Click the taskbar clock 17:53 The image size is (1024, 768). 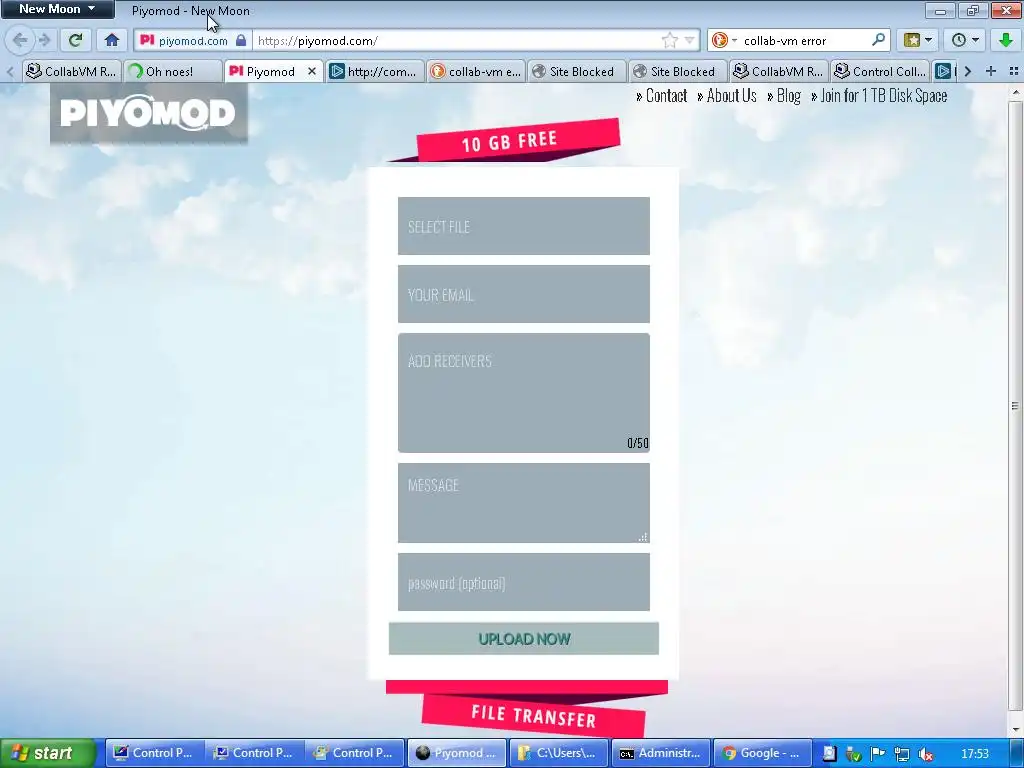(974, 754)
